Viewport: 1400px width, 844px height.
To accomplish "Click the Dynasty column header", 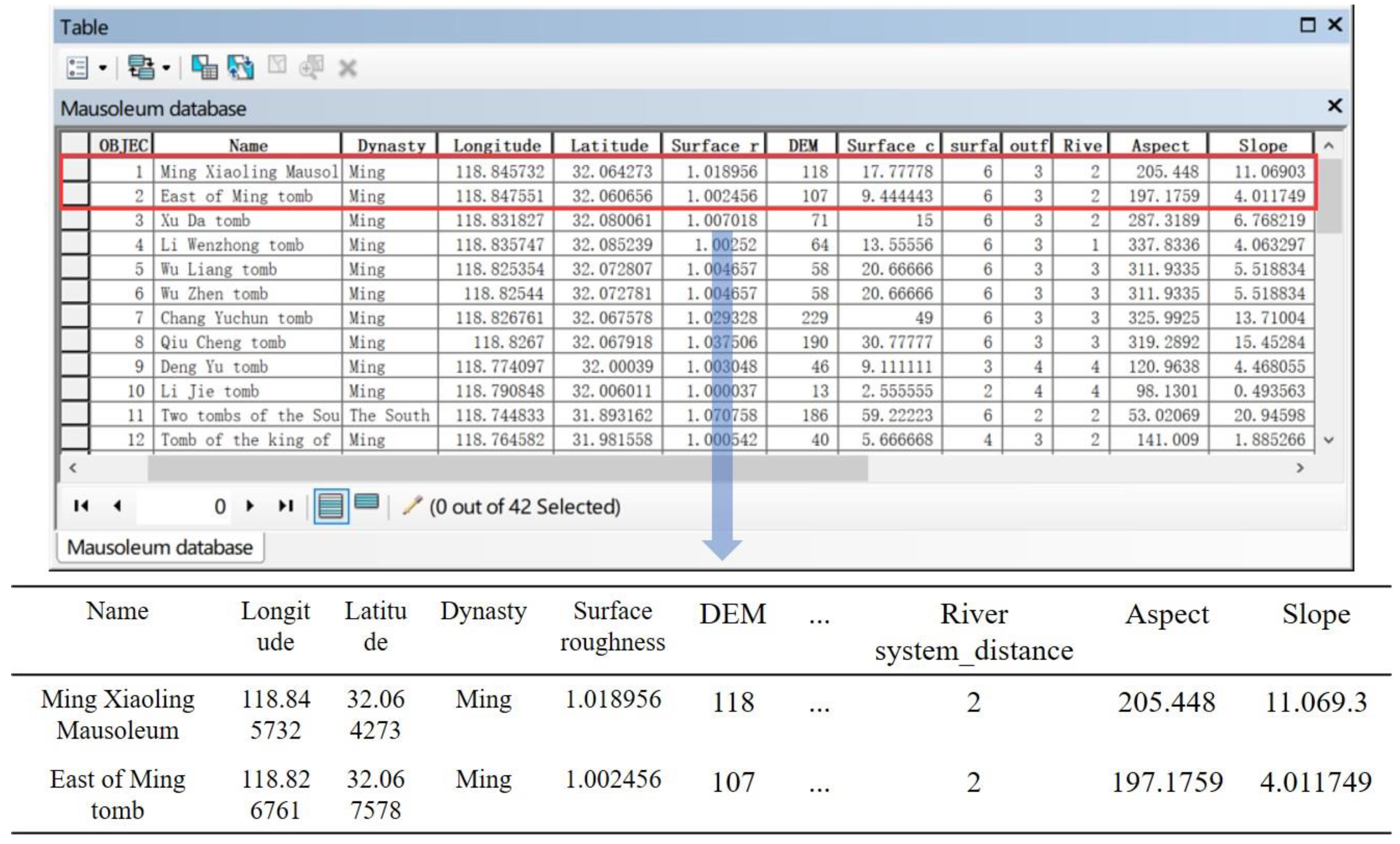I will point(391,145).
